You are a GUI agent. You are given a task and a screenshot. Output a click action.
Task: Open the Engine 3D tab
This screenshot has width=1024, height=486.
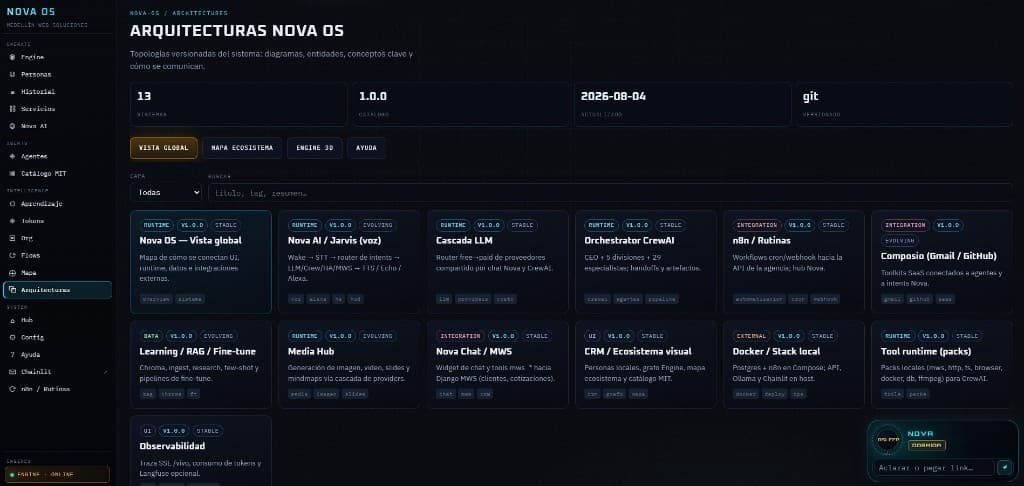(x=315, y=148)
